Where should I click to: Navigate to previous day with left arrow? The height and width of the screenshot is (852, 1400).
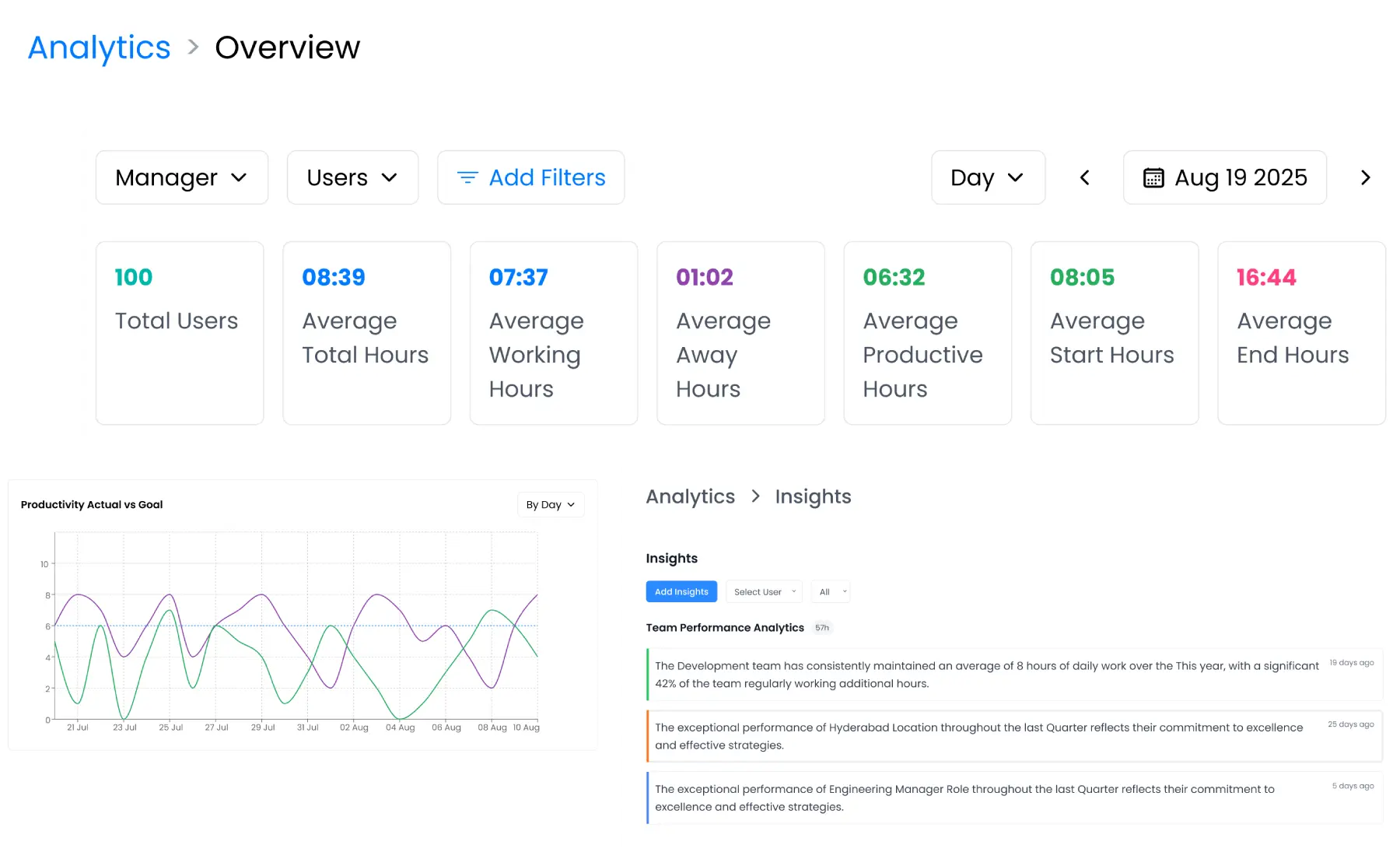[1084, 177]
